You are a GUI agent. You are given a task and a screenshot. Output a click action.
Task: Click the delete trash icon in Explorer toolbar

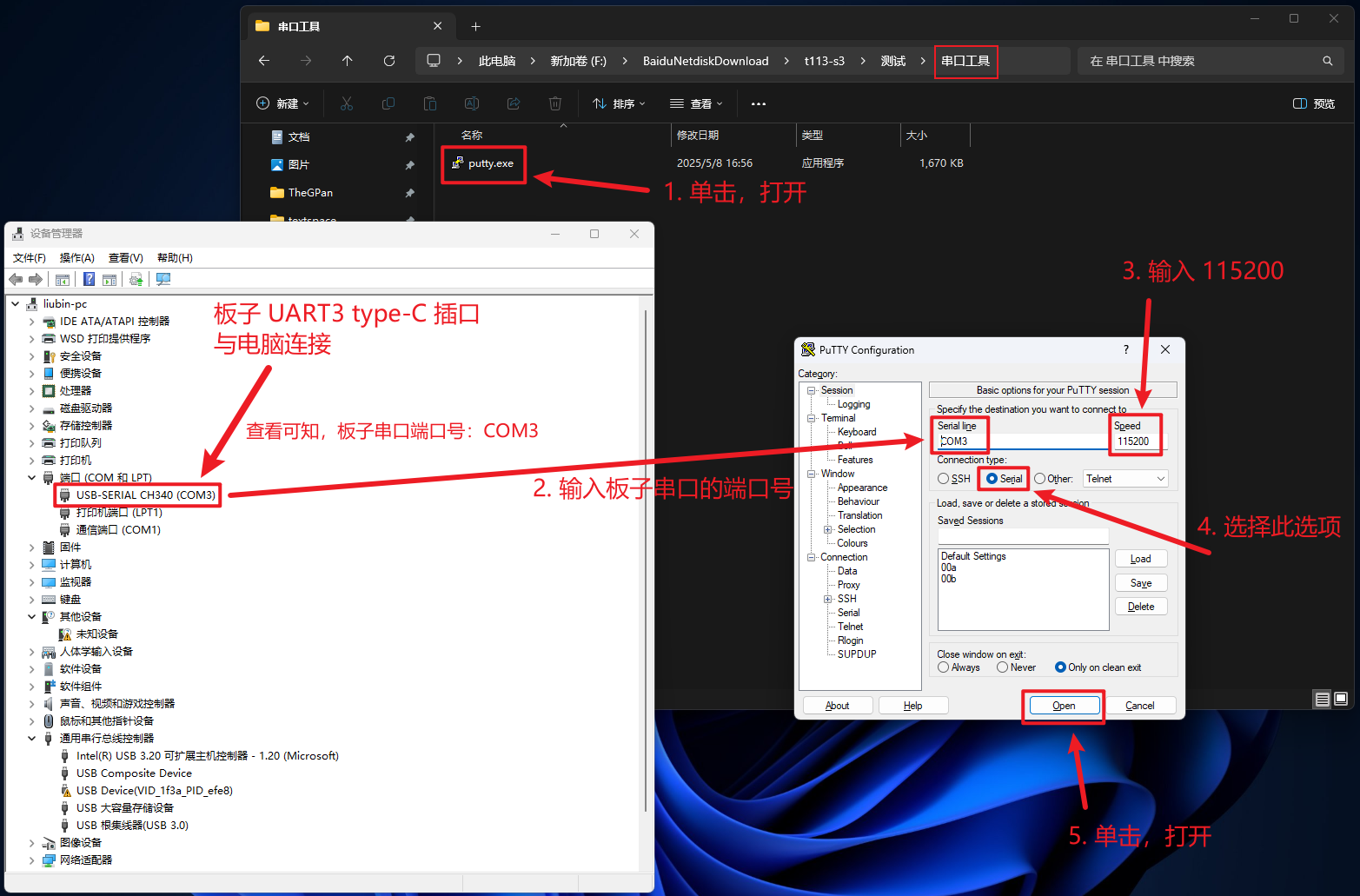tap(555, 103)
